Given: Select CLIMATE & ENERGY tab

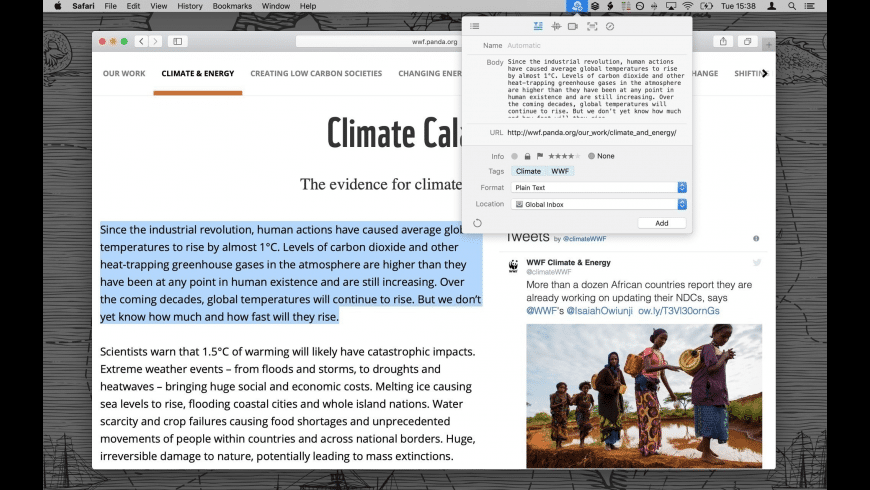Looking at the screenshot, I should click(198, 73).
